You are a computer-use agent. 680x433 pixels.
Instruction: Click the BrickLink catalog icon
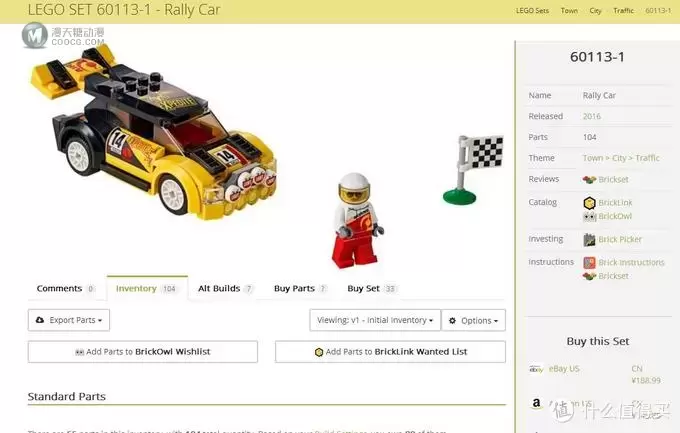pyautogui.click(x=589, y=203)
